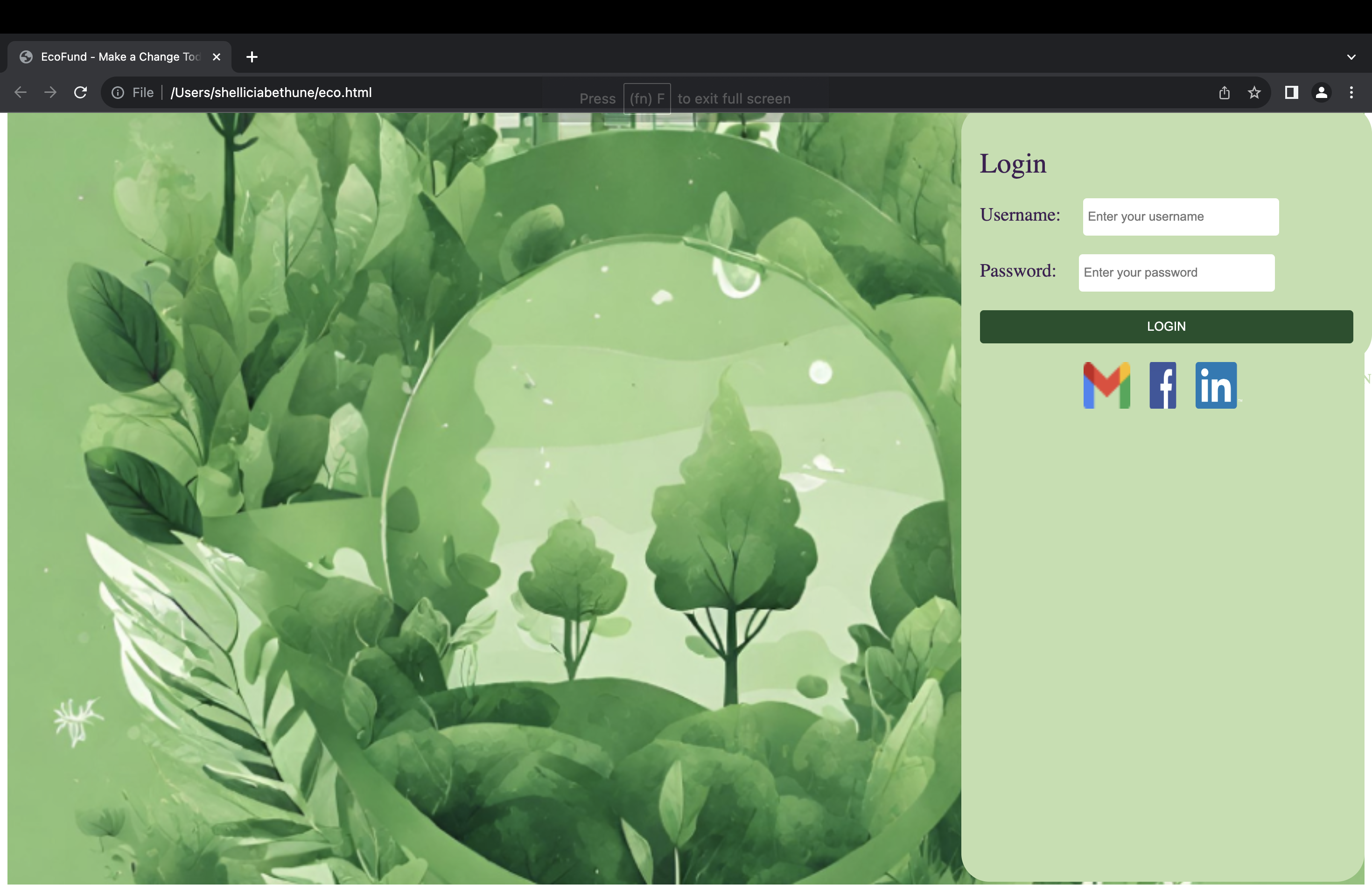Click the Gmail login icon
The height and width of the screenshot is (892, 1372).
tap(1106, 385)
